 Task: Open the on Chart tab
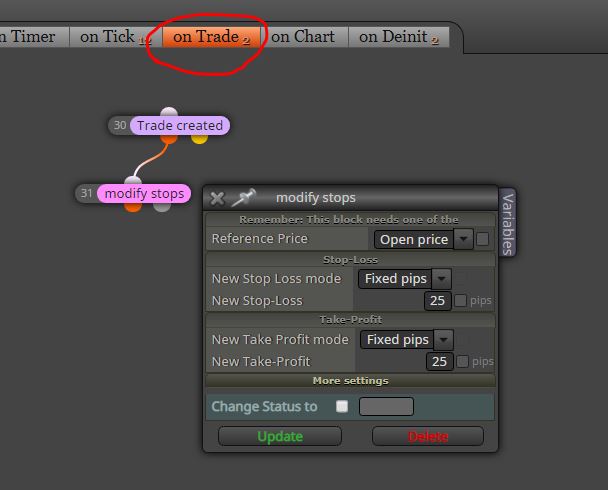click(304, 37)
